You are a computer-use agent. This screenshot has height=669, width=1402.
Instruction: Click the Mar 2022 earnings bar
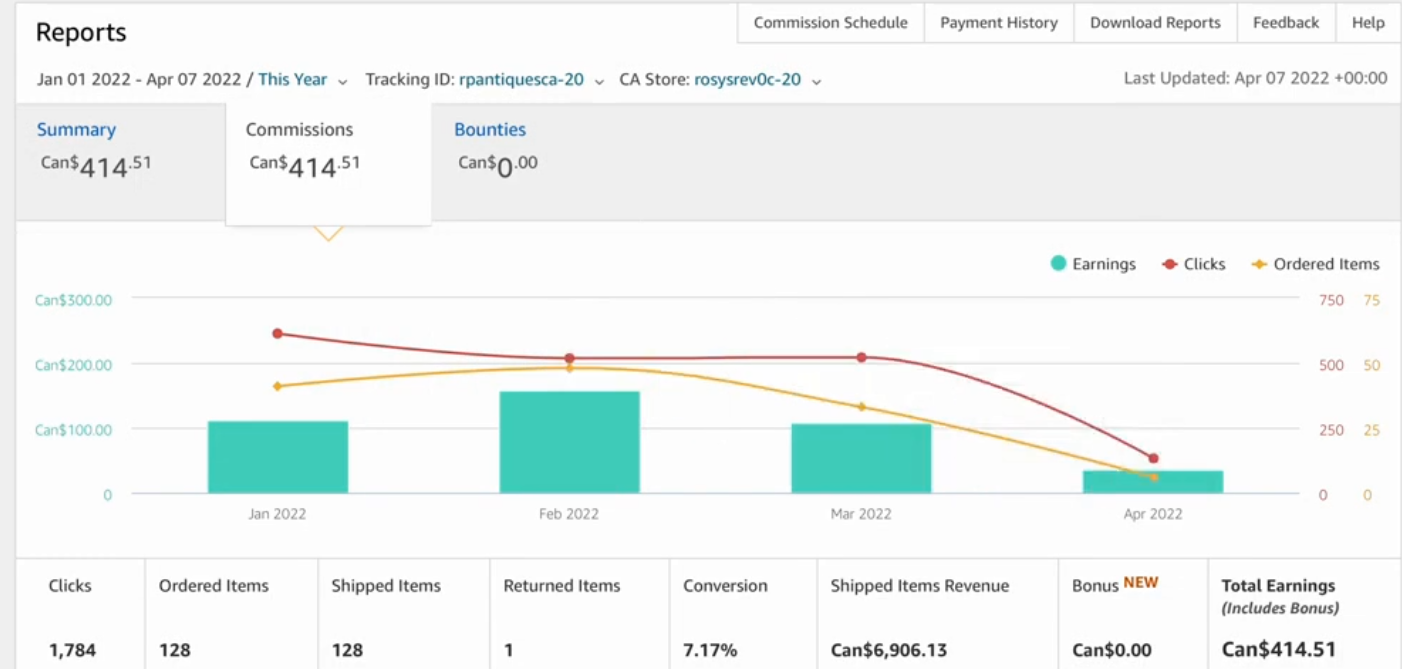tap(861, 458)
